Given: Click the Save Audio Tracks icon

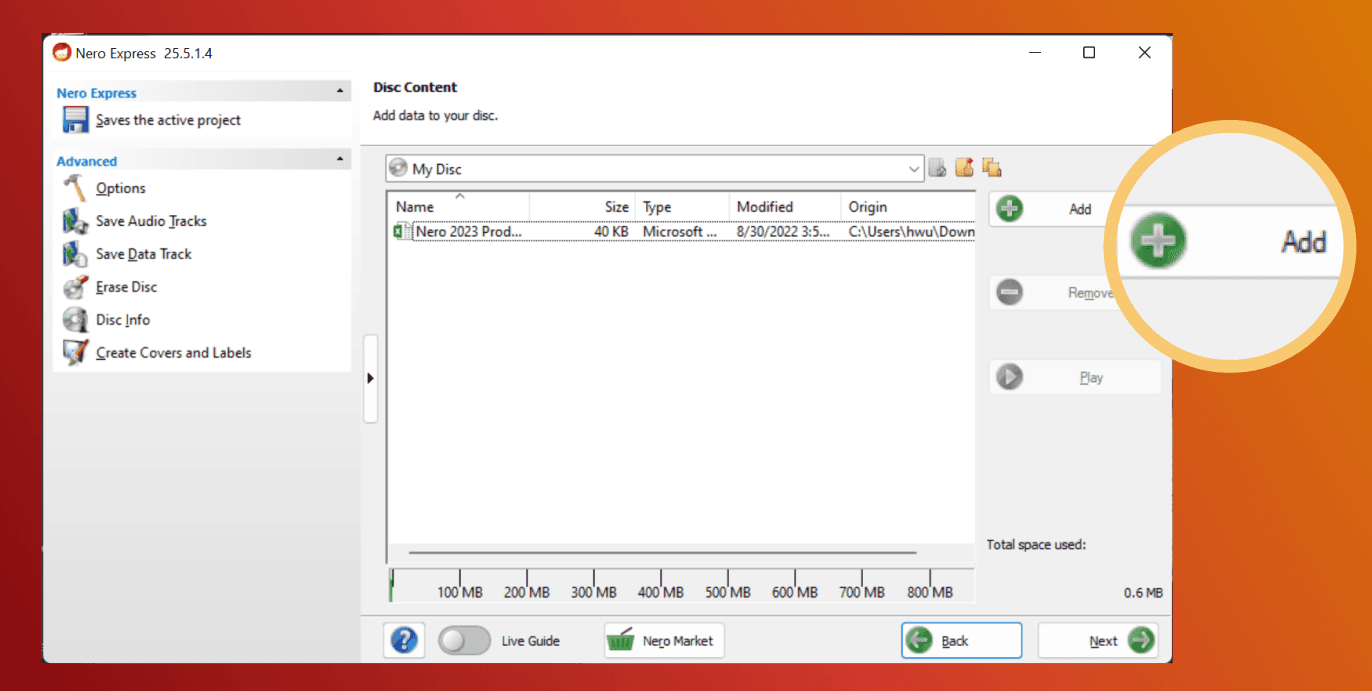Looking at the screenshot, I should tap(75, 221).
